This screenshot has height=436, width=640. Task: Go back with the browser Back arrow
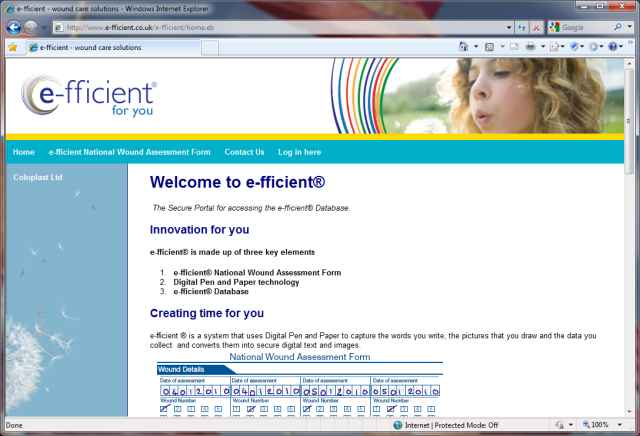[x=14, y=27]
